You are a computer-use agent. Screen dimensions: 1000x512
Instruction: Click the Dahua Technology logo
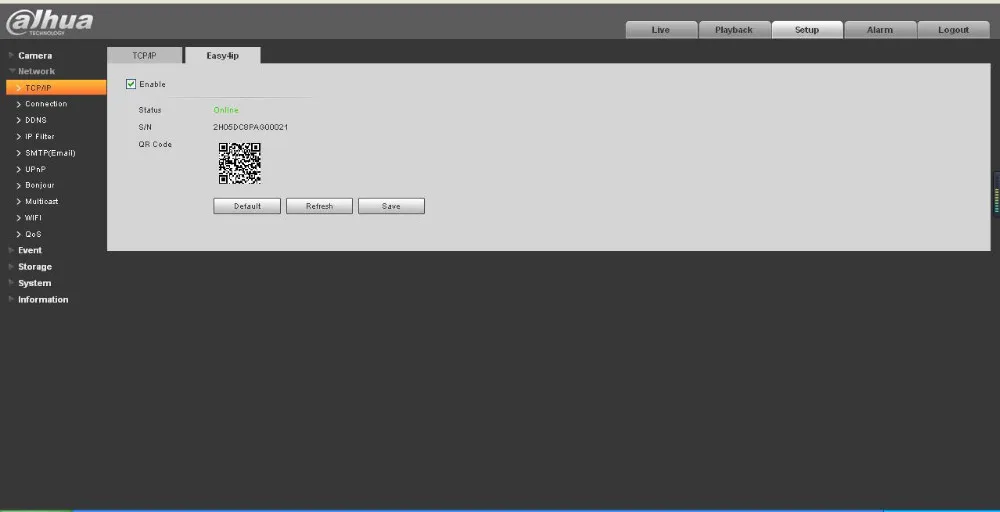[49, 22]
